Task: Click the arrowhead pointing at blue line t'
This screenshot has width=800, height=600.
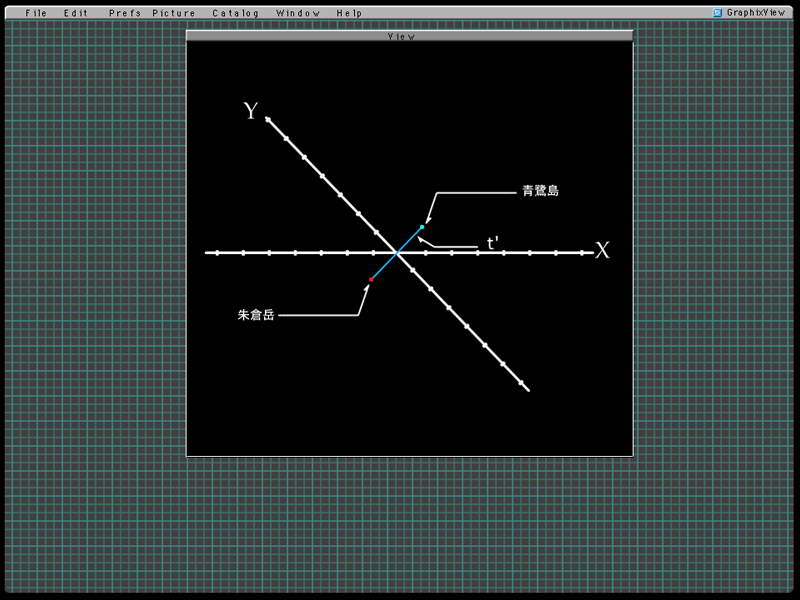Action: click(421, 239)
